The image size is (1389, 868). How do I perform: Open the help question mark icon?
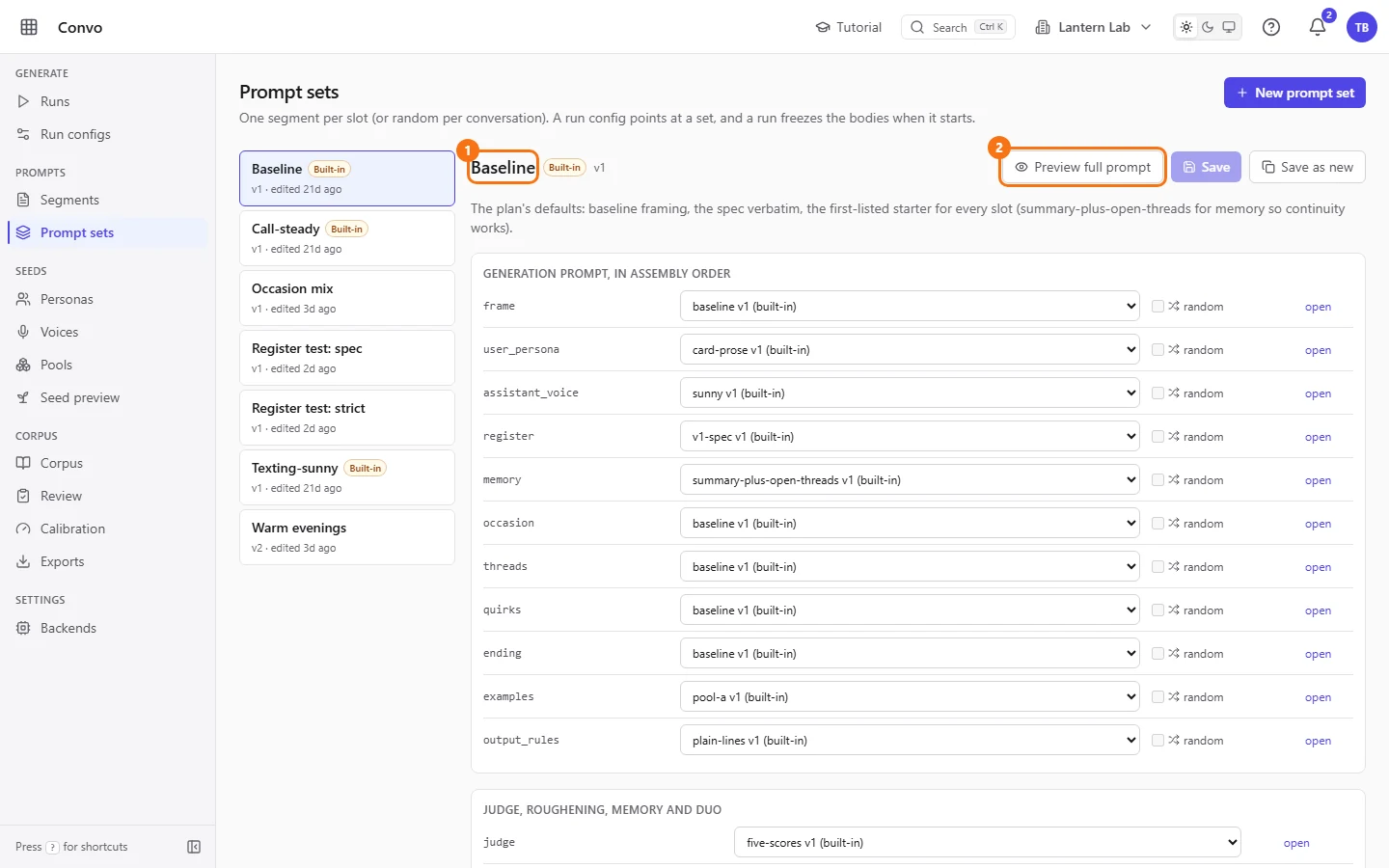point(1271,27)
